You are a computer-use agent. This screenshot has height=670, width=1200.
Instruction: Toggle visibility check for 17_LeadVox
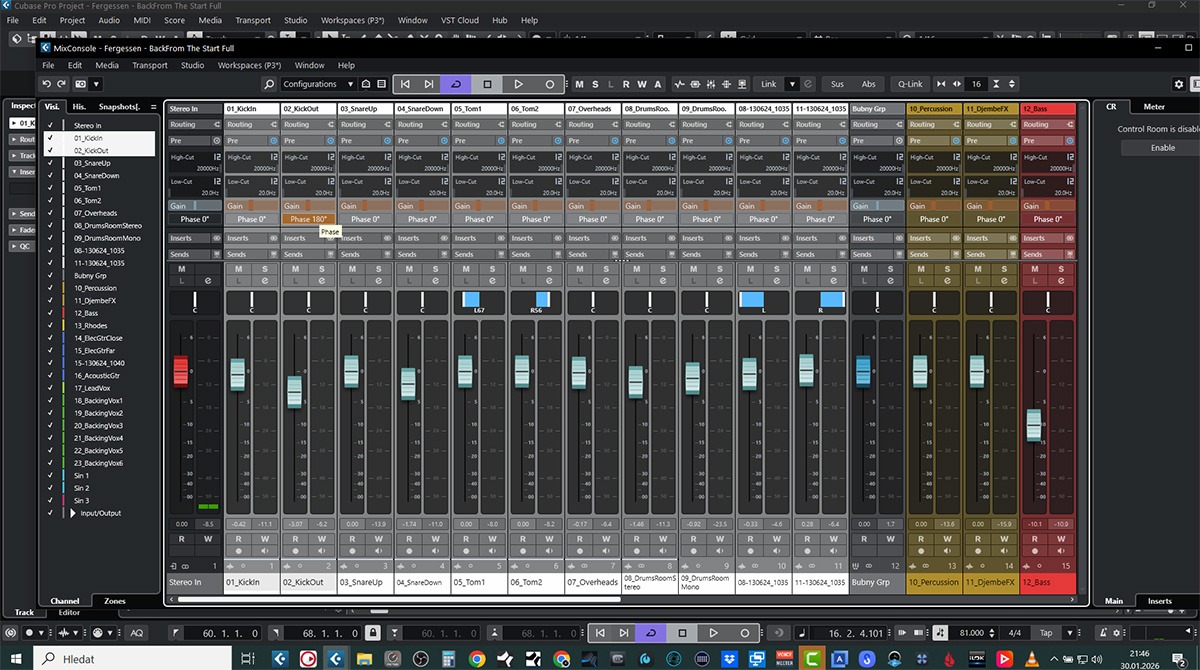coord(50,388)
